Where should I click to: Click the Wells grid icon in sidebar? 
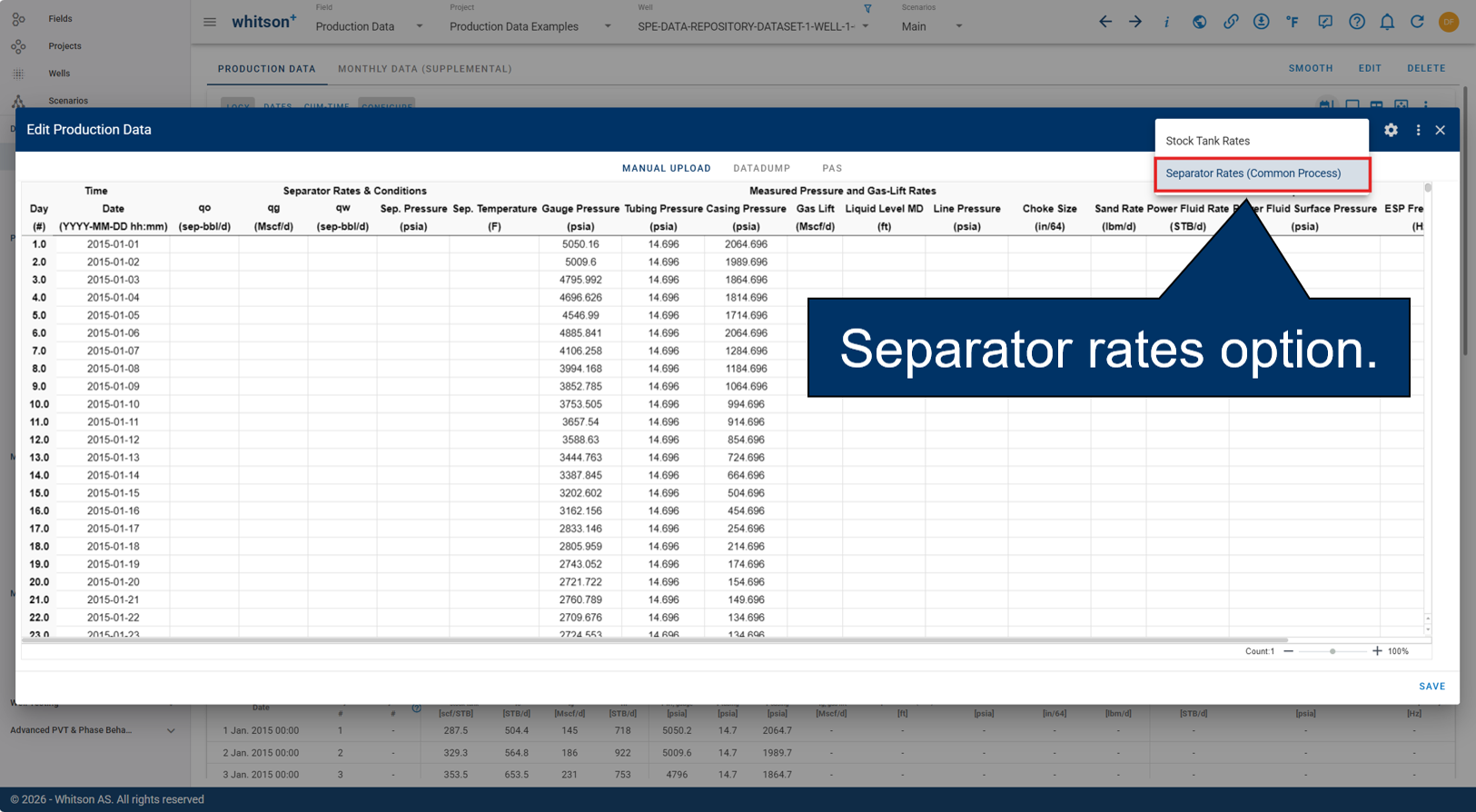click(x=18, y=74)
